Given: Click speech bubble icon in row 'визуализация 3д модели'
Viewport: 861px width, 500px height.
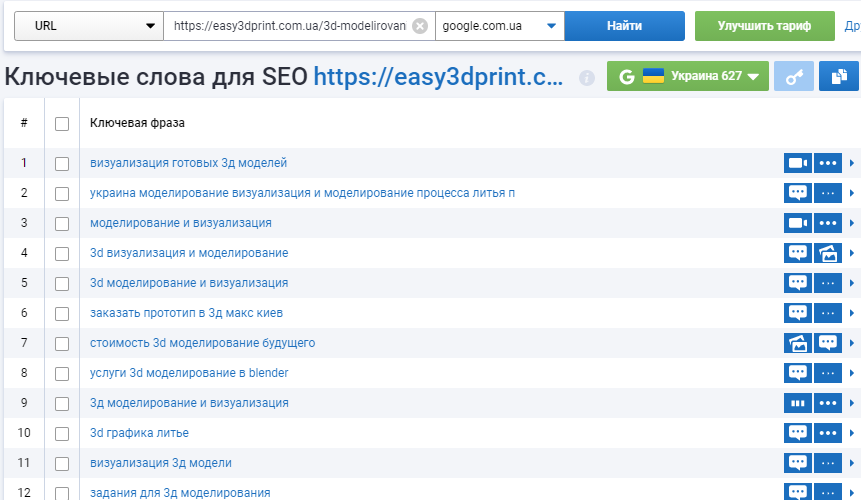Looking at the screenshot, I should tap(798, 463).
